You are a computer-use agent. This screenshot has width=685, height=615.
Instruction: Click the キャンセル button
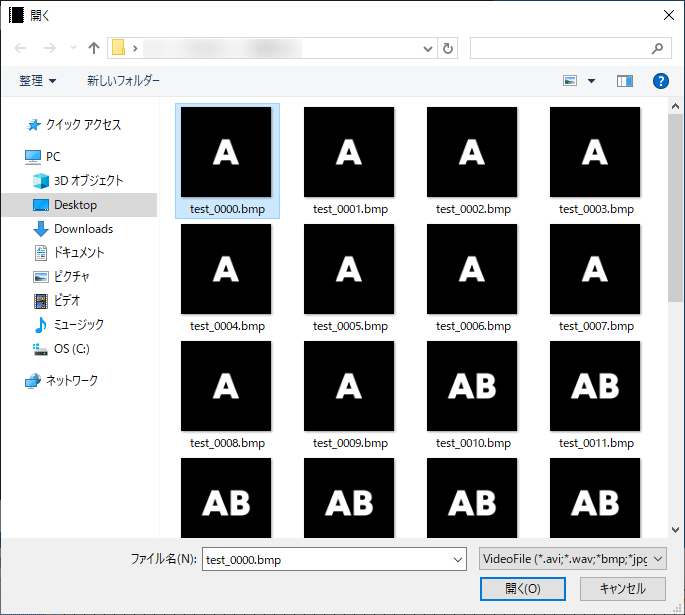tap(621, 589)
